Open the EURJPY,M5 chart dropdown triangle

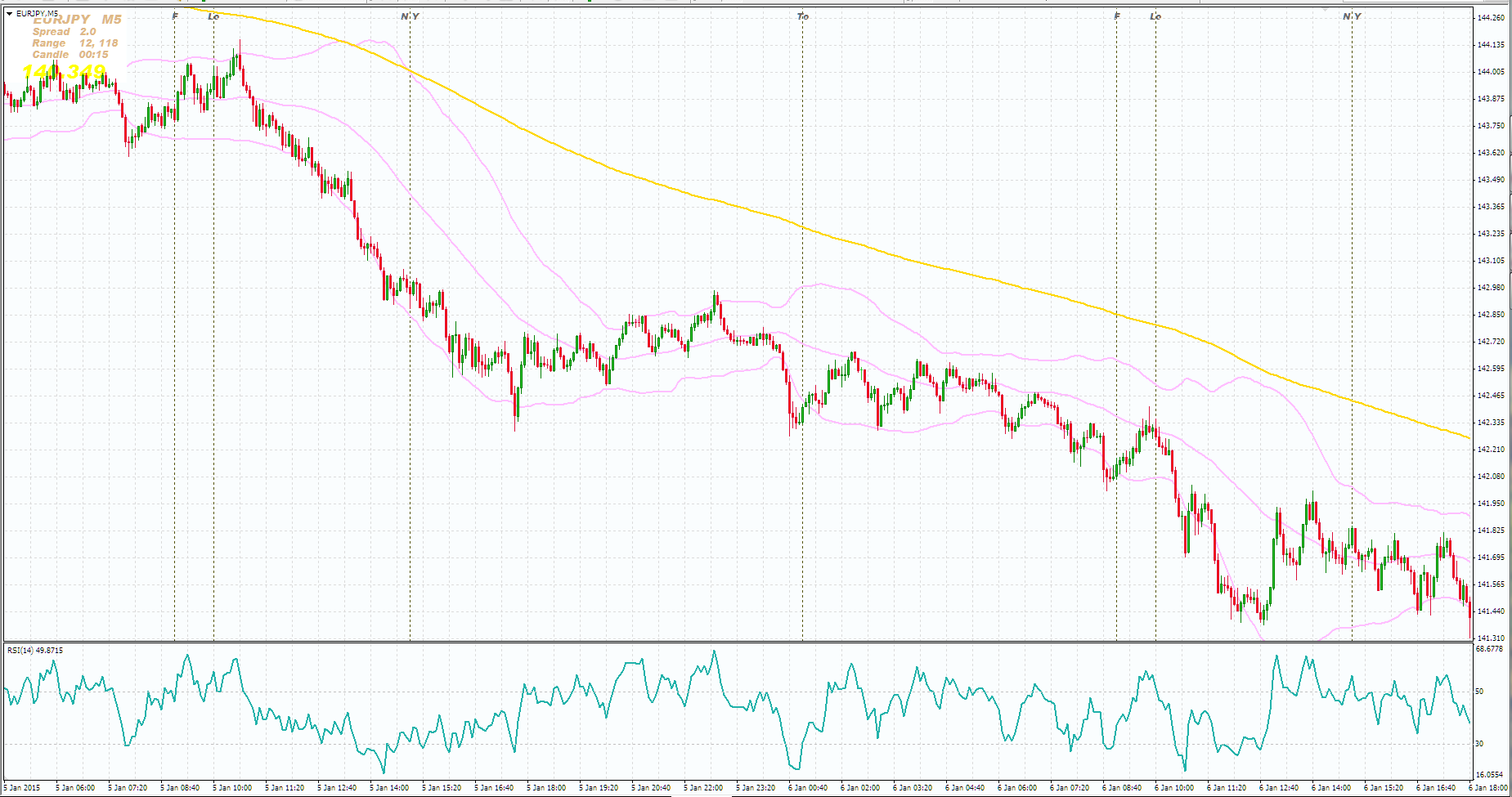coord(10,14)
